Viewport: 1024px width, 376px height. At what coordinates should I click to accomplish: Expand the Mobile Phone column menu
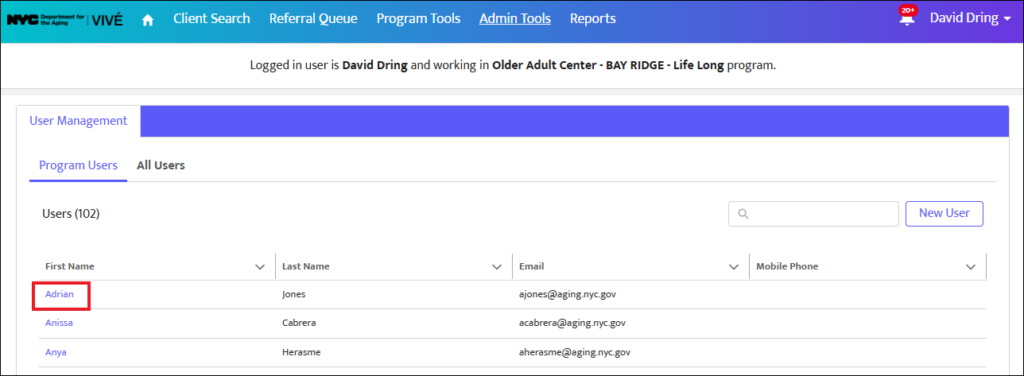(x=970, y=267)
